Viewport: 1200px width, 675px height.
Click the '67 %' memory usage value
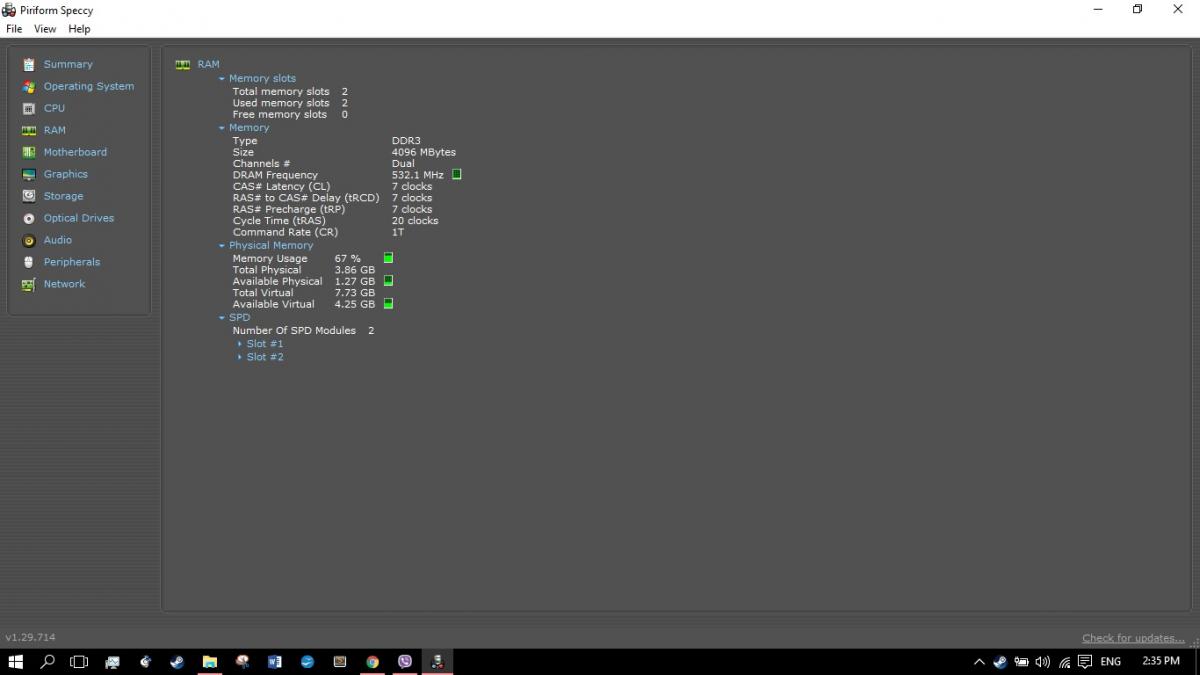click(347, 258)
